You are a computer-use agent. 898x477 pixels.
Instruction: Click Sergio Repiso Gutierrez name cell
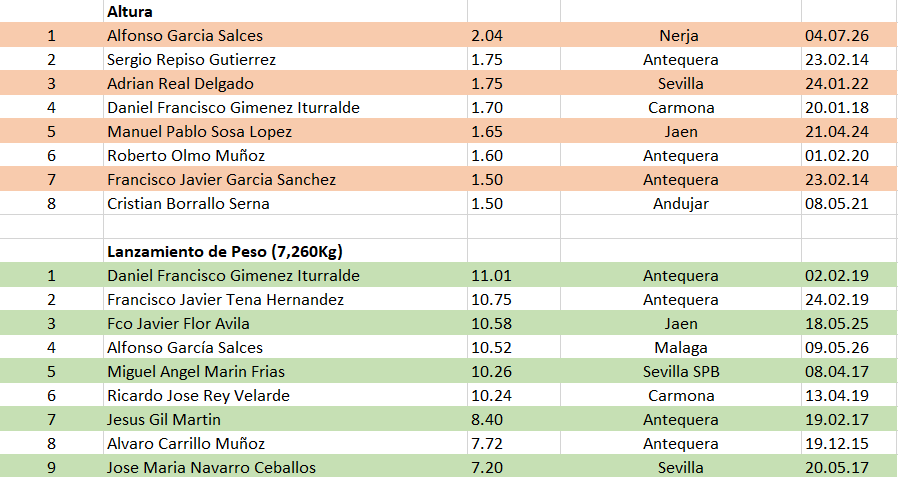tap(285, 59)
